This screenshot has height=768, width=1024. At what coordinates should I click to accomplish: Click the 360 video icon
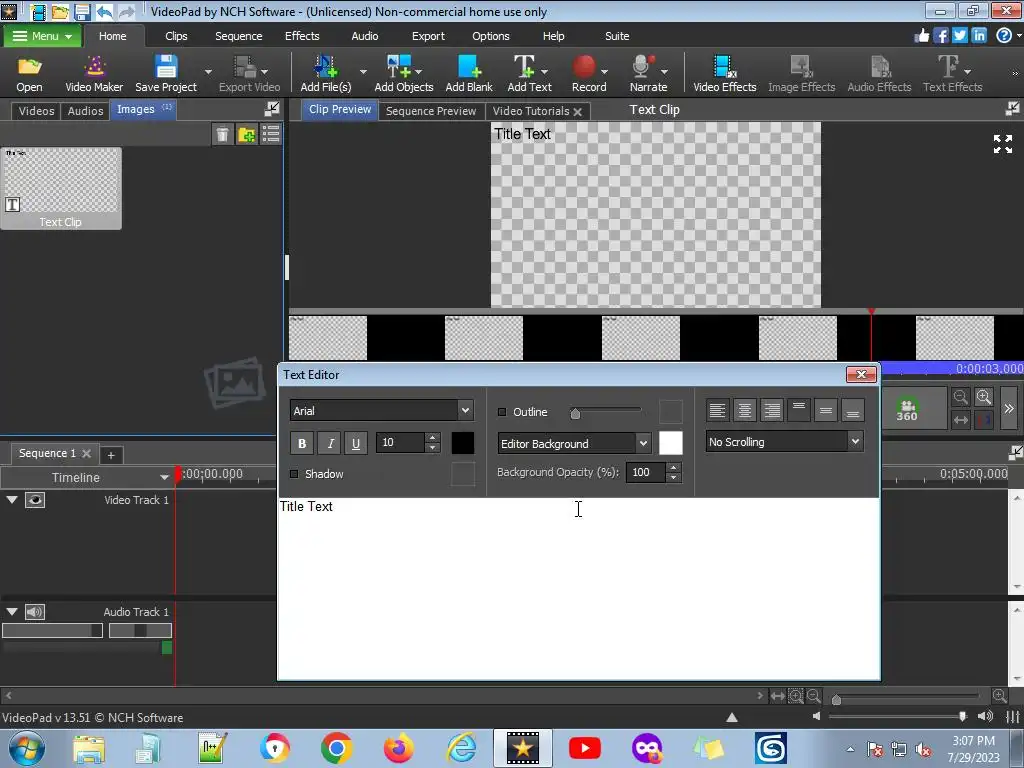click(906, 409)
